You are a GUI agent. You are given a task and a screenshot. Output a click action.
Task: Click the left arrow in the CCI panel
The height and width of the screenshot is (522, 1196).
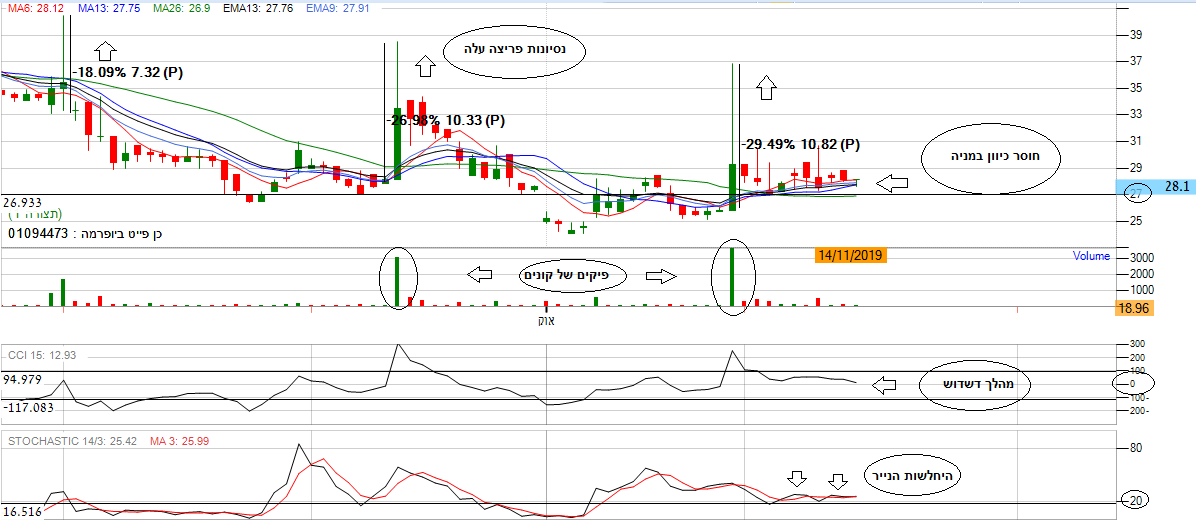[886, 384]
